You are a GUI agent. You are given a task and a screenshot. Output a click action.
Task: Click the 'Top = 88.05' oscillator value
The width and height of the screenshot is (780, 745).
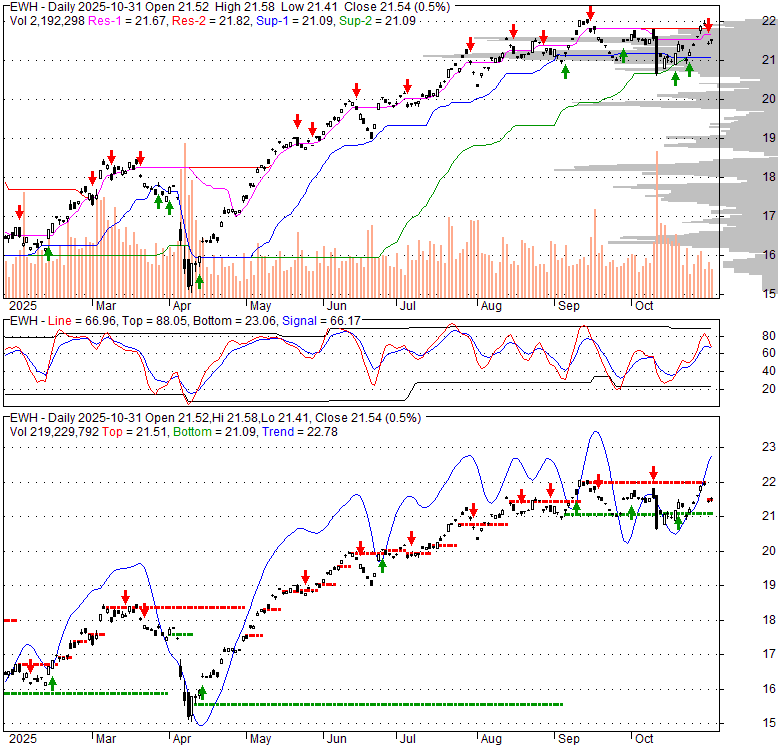(154, 321)
